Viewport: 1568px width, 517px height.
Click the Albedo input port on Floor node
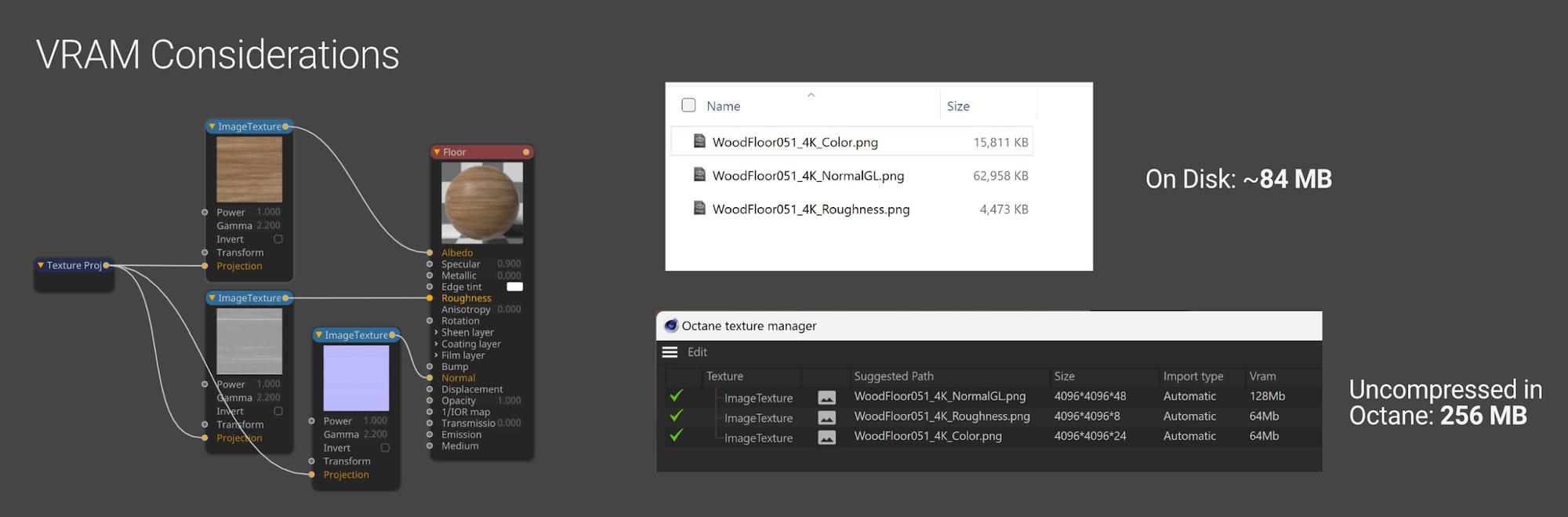tap(430, 253)
